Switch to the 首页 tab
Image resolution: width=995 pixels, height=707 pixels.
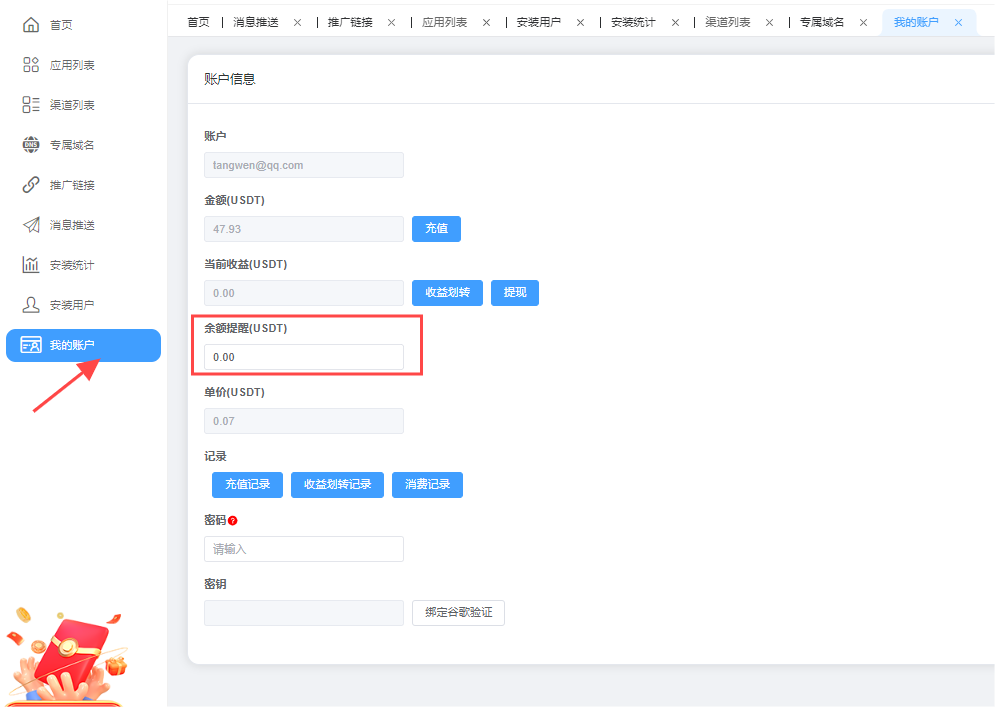(198, 22)
